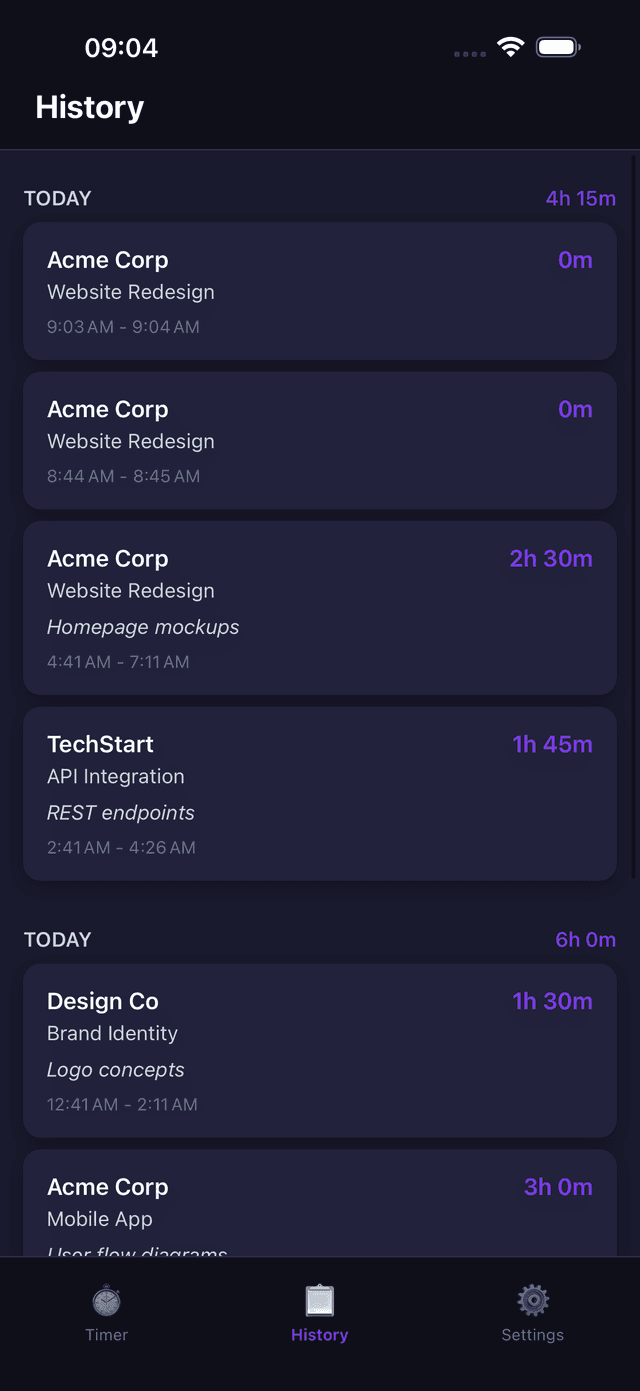
Task: Tap the 6h 0m daily total
Action: [x=586, y=939]
